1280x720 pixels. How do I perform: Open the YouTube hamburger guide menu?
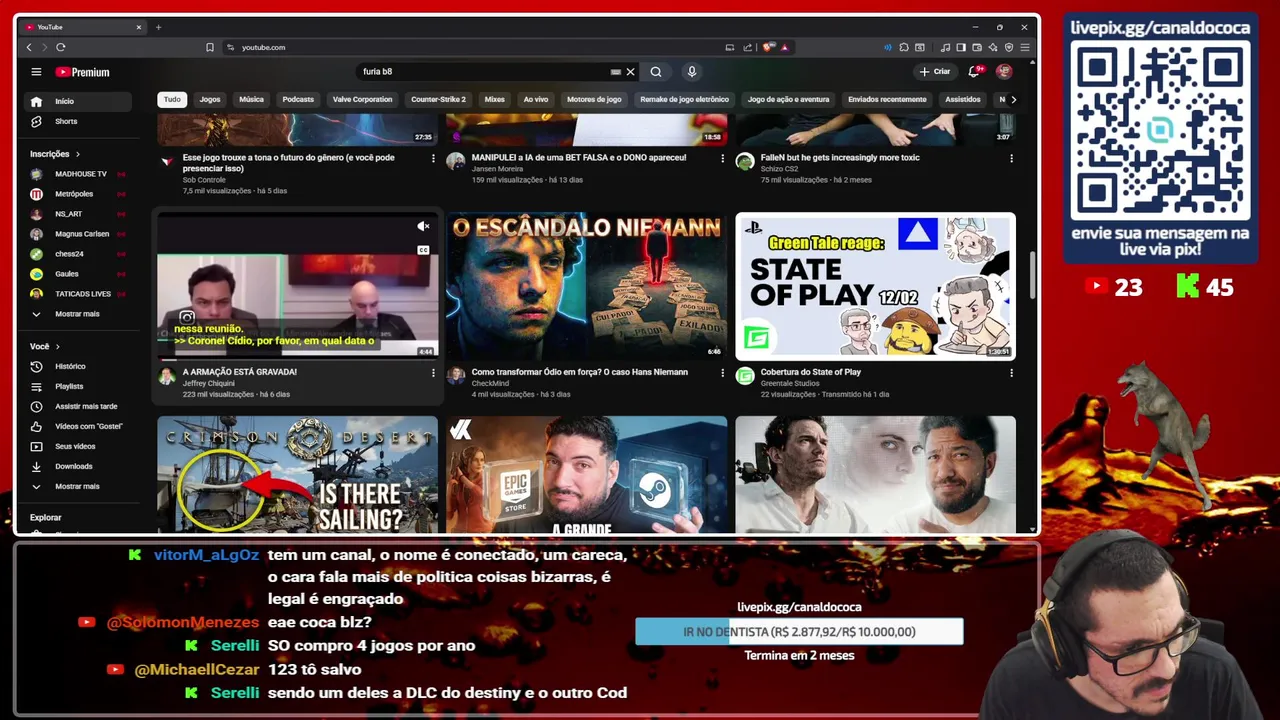[x=36, y=72]
